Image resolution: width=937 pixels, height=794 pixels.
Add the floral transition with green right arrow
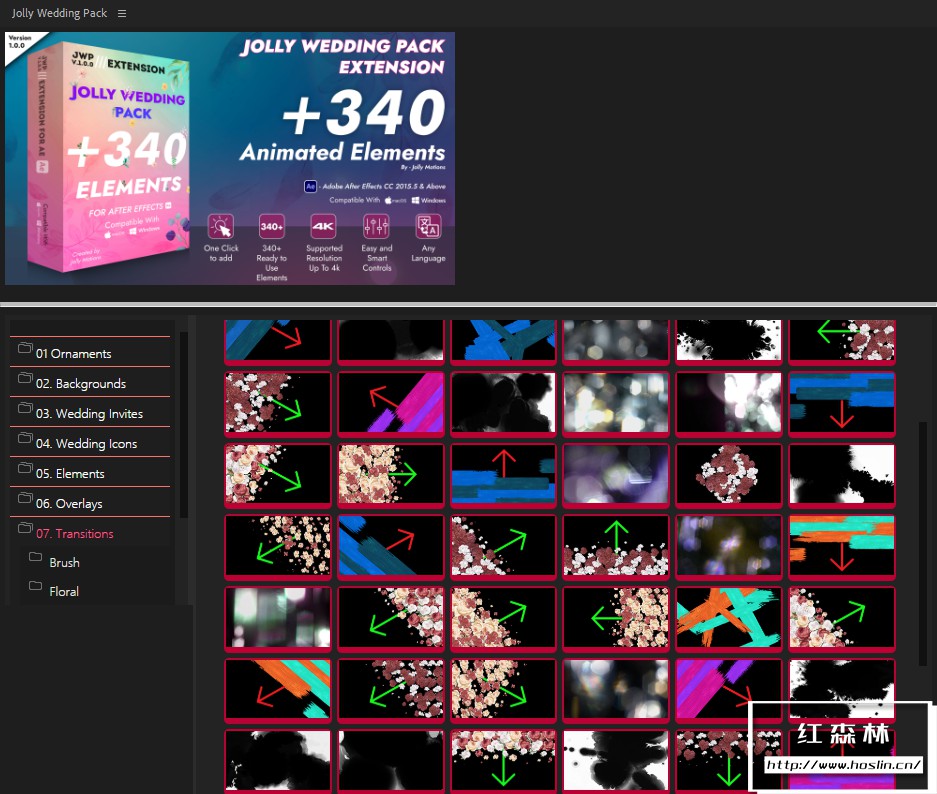click(x=391, y=475)
